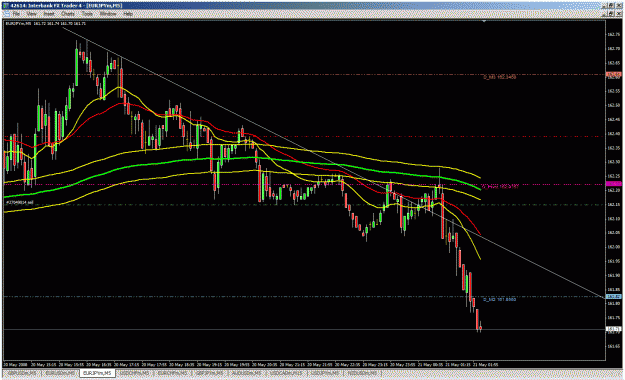Viewport: 625px width, 380px height.
Task: Click the EURJPYm,M5 quote text in chart corner
Action: [45, 24]
